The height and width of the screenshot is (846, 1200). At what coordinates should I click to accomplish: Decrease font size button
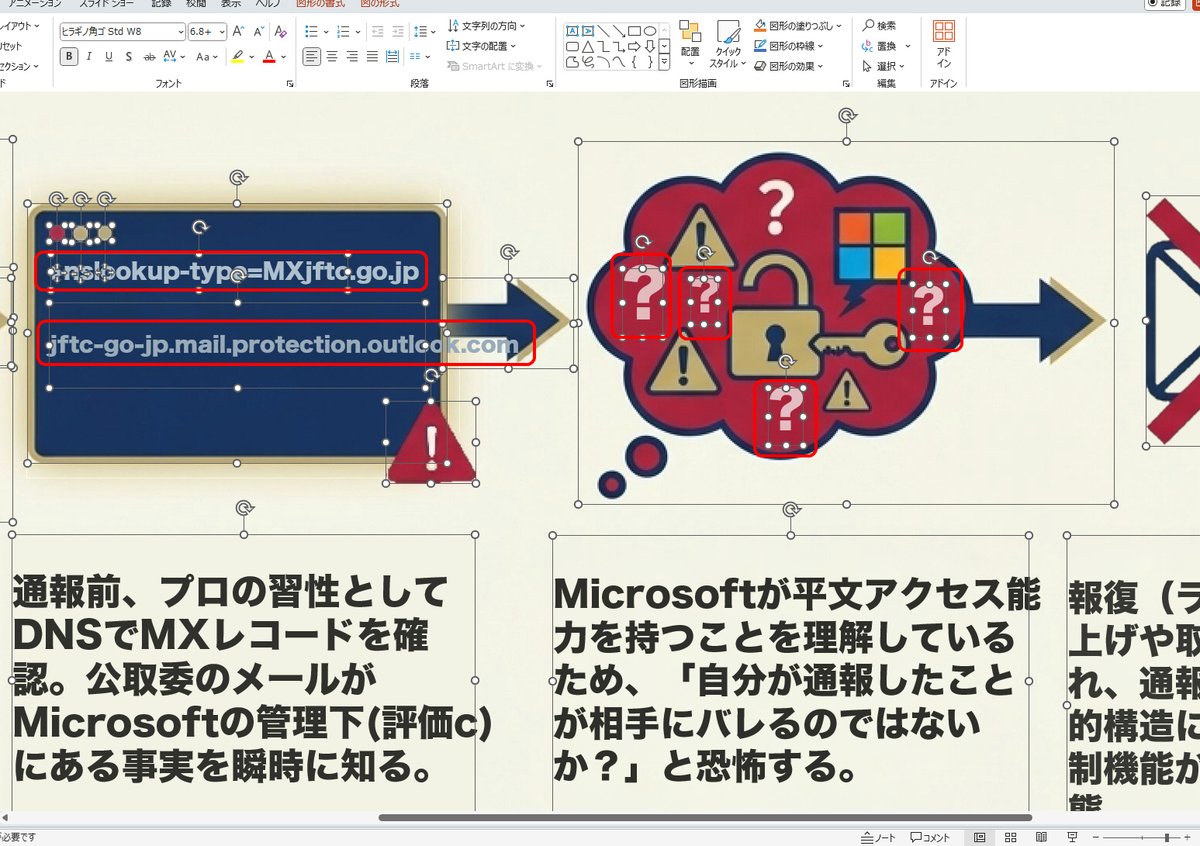pos(257,31)
